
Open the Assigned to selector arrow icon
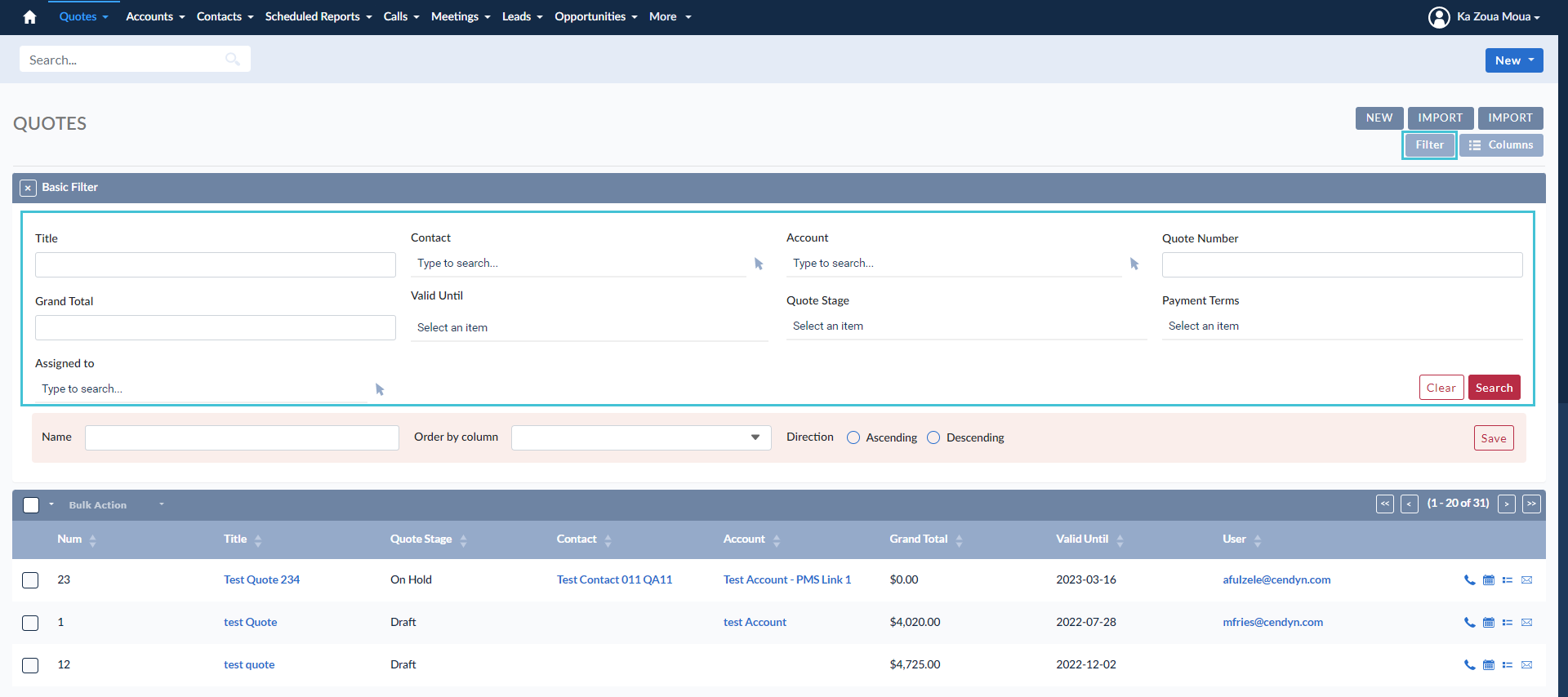(x=380, y=389)
